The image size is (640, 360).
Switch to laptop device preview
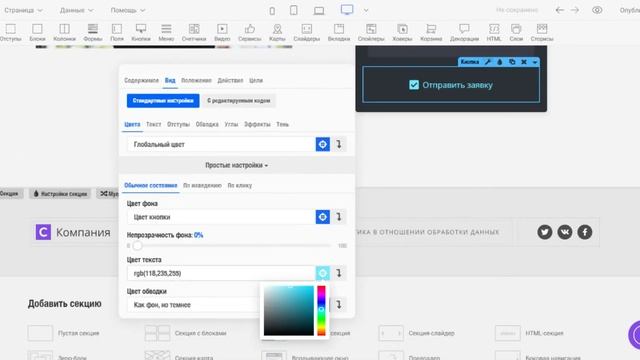pos(319,11)
